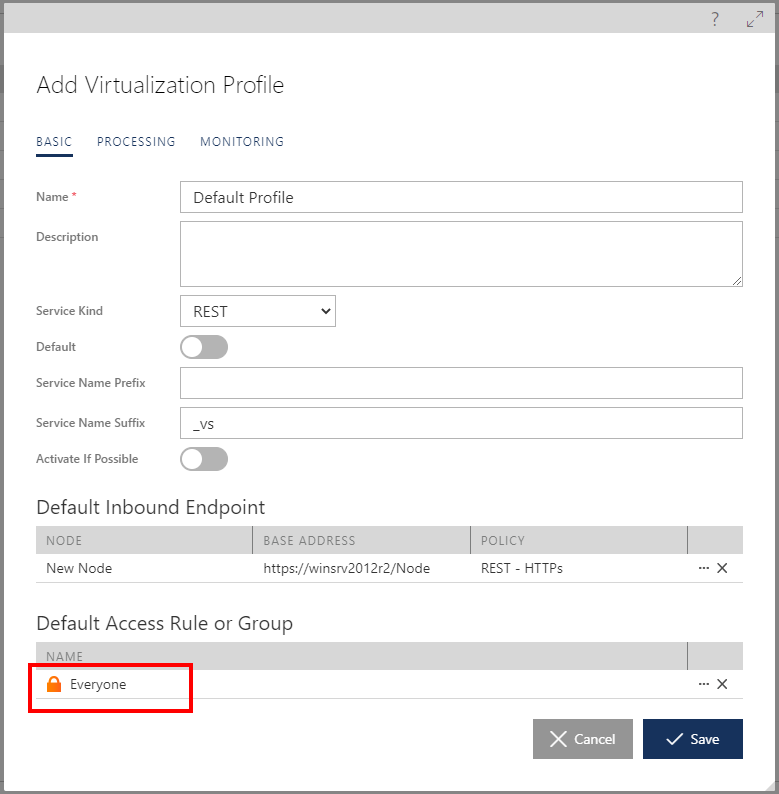779x794 pixels.
Task: Expand dialog with the fullscreen arrows icon
Action: (x=755, y=19)
